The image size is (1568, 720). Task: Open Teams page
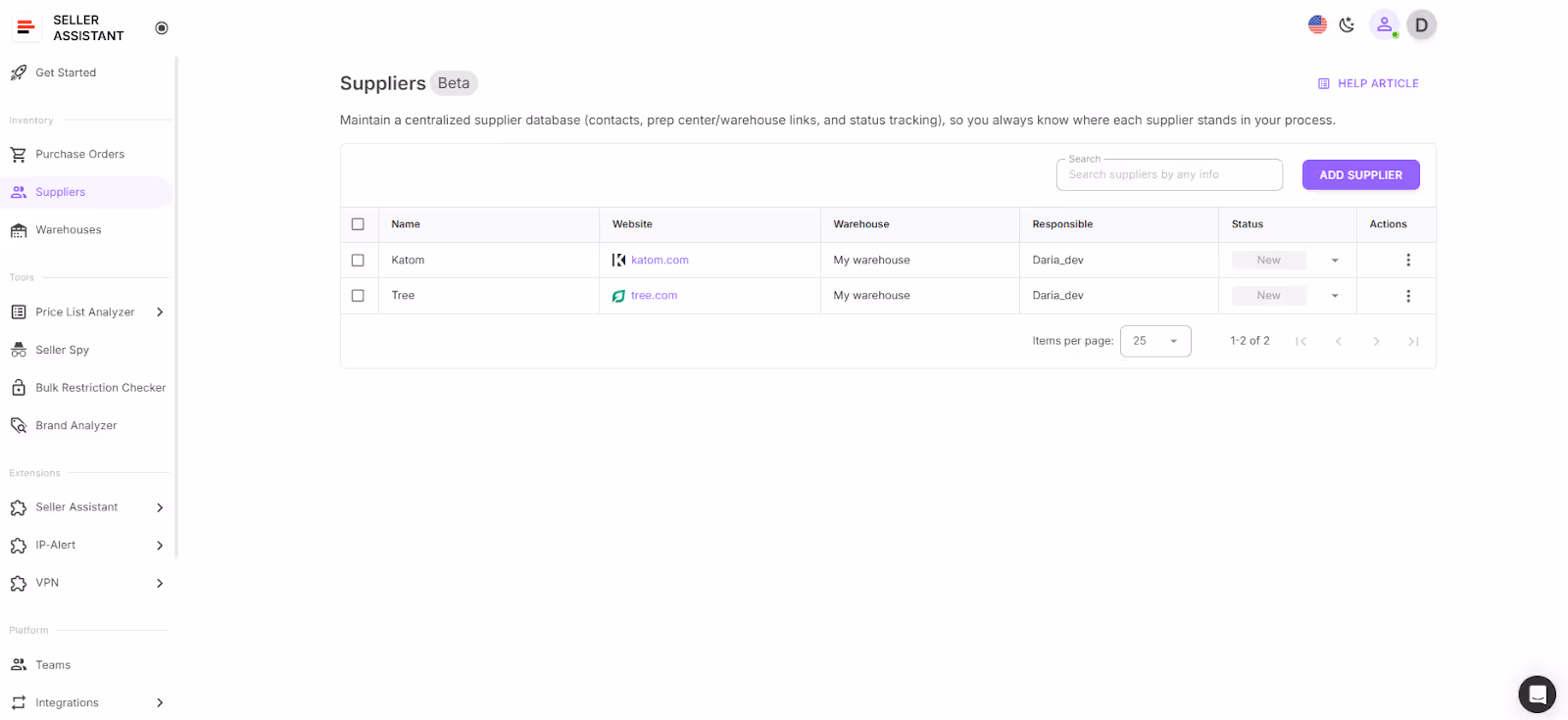(x=53, y=665)
